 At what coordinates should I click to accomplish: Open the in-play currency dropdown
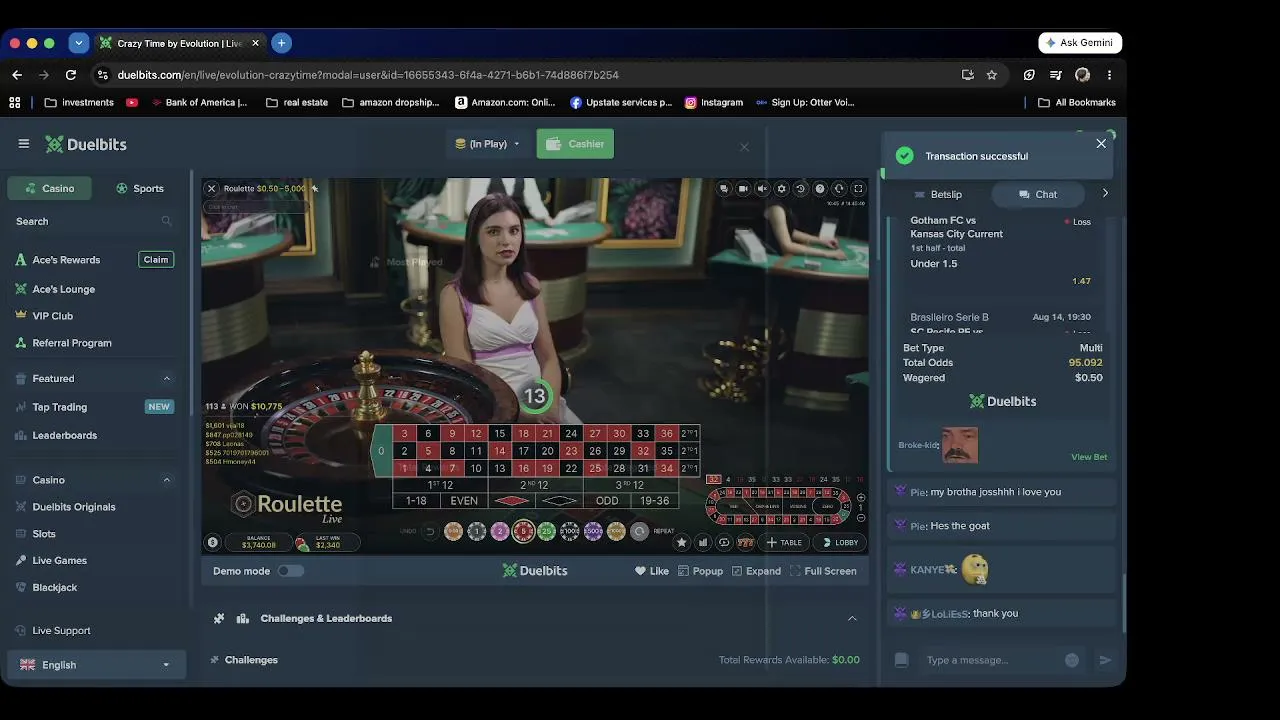[x=487, y=144]
